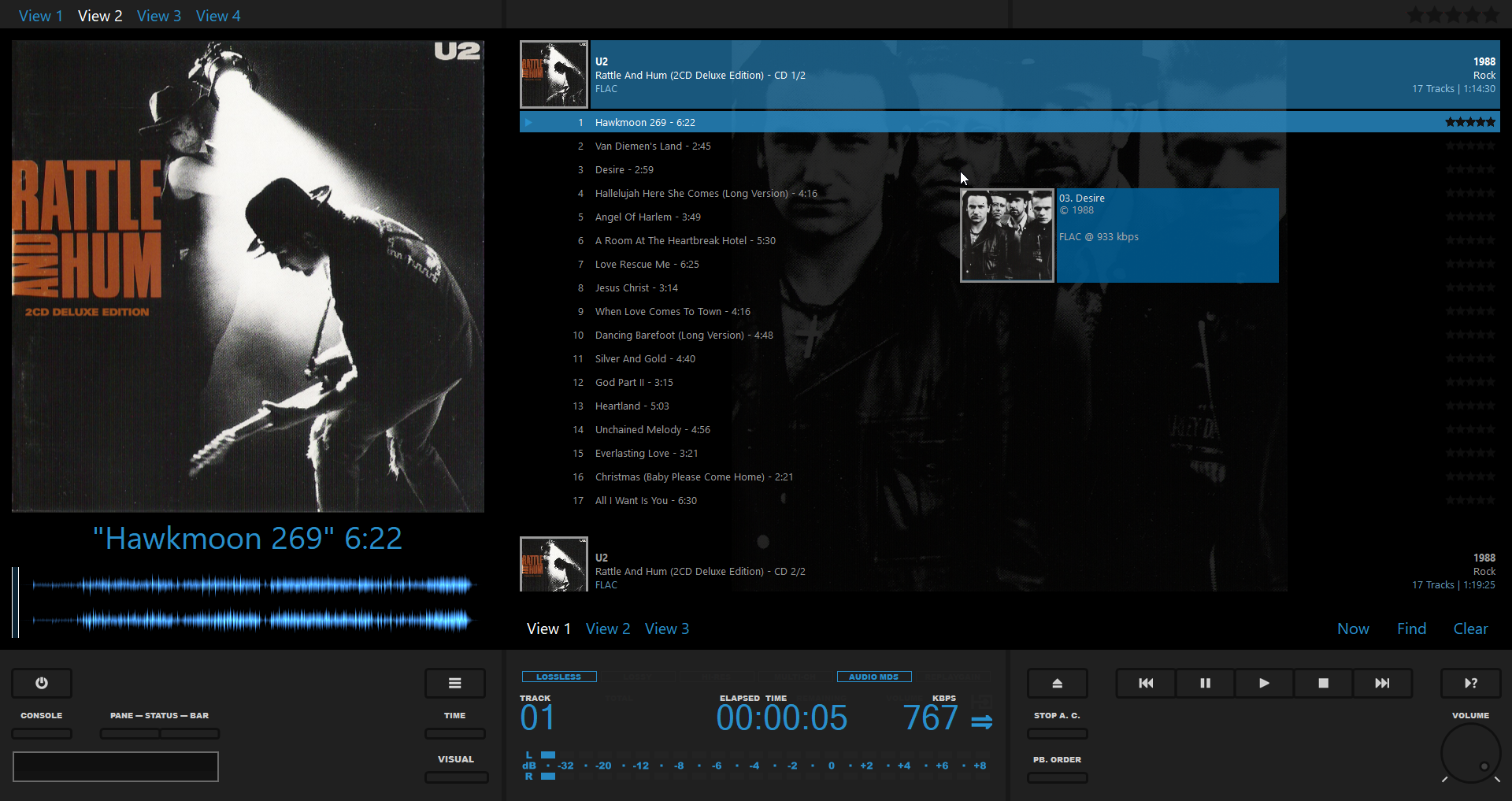Stop playback
This screenshot has width=1512, height=801.
coord(1323,683)
